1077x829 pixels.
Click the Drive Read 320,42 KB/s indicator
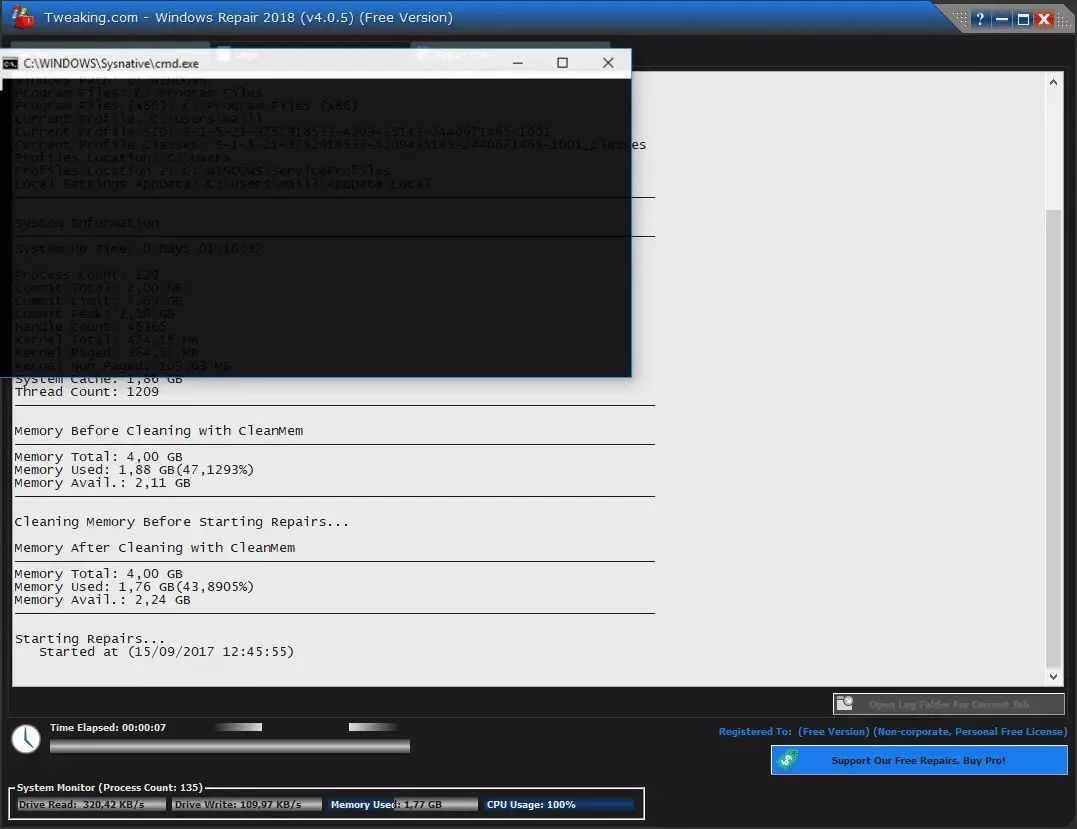click(x=91, y=804)
